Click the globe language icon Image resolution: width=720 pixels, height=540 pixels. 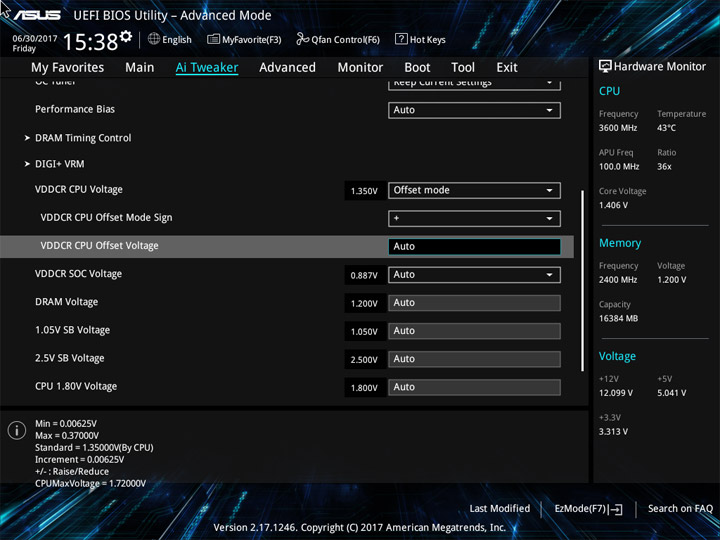154,39
